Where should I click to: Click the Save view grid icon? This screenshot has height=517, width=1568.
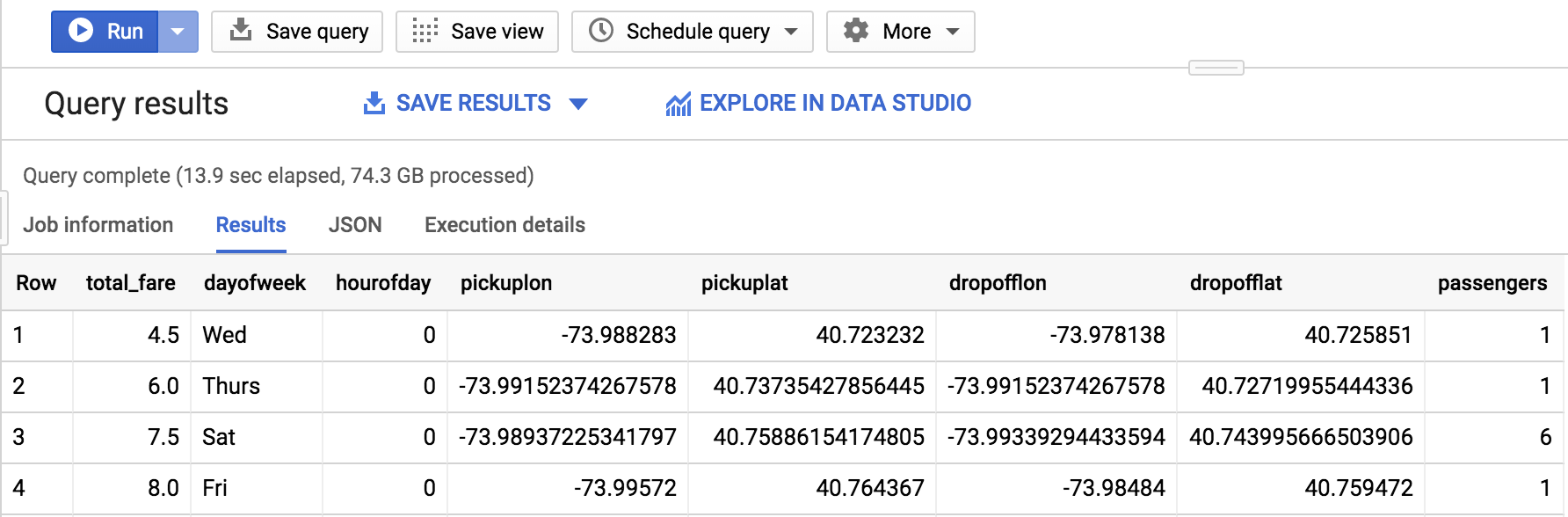coord(425,31)
